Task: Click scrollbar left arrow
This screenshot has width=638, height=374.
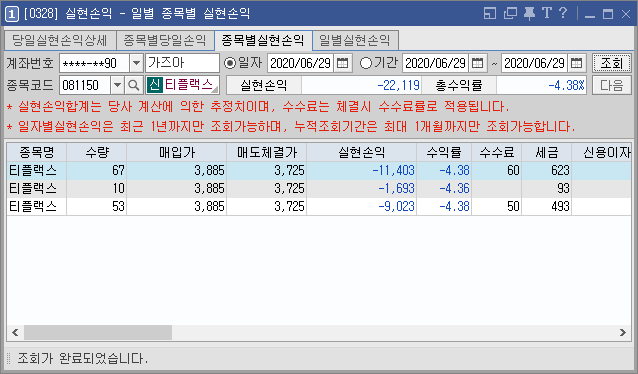Action: tap(15, 332)
